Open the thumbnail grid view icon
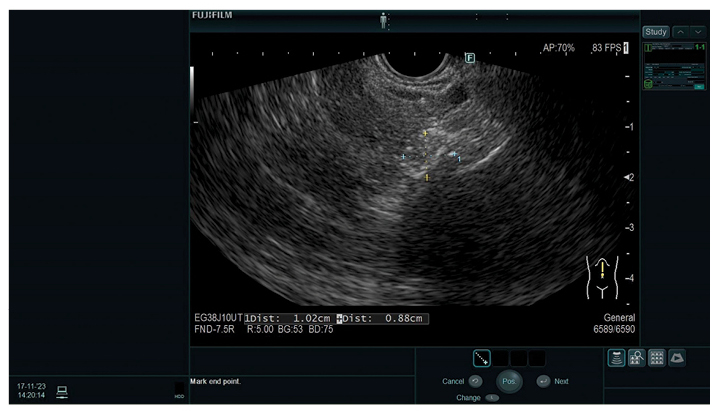718x413 pixels. (656, 358)
